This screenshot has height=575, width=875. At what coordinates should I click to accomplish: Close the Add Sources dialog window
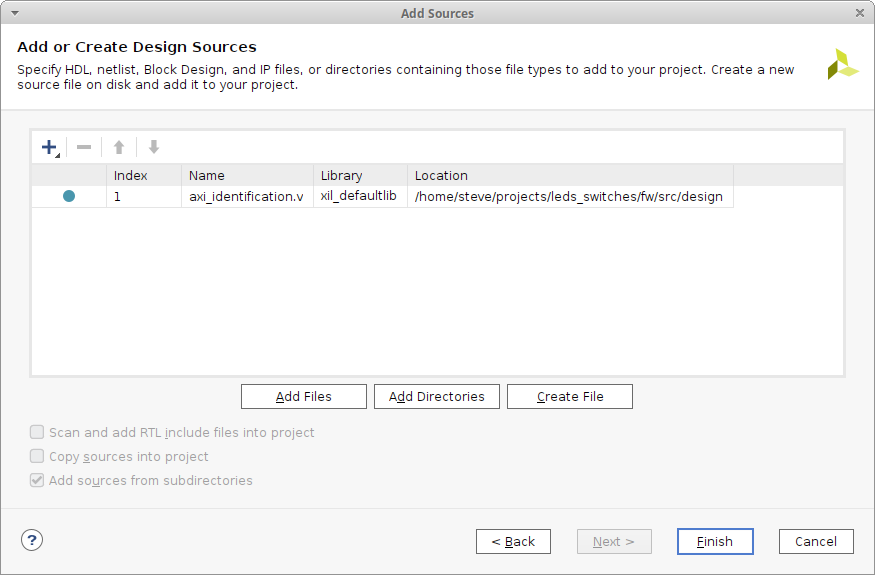860,13
